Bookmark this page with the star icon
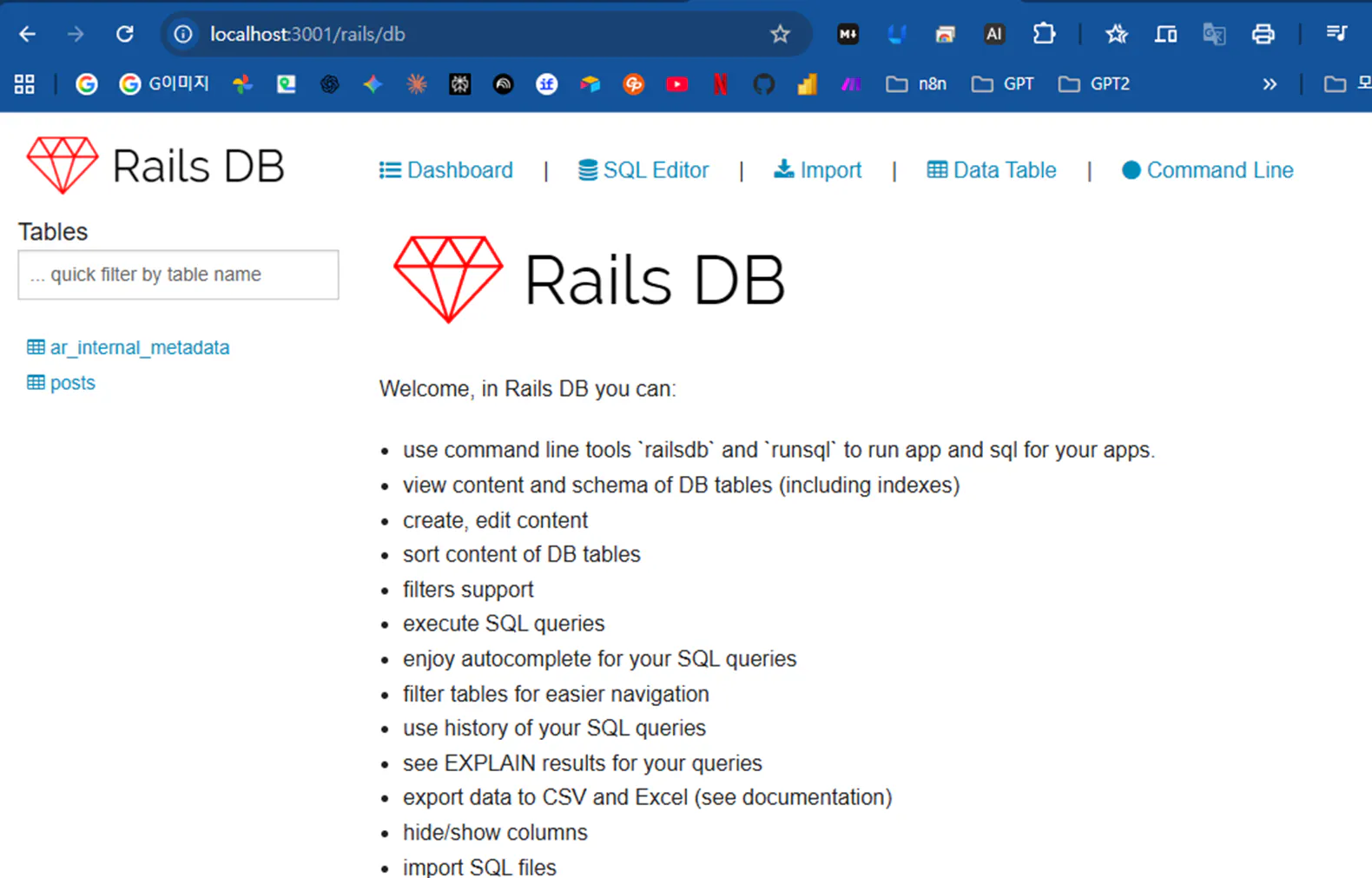The image size is (1372, 878). (x=780, y=34)
